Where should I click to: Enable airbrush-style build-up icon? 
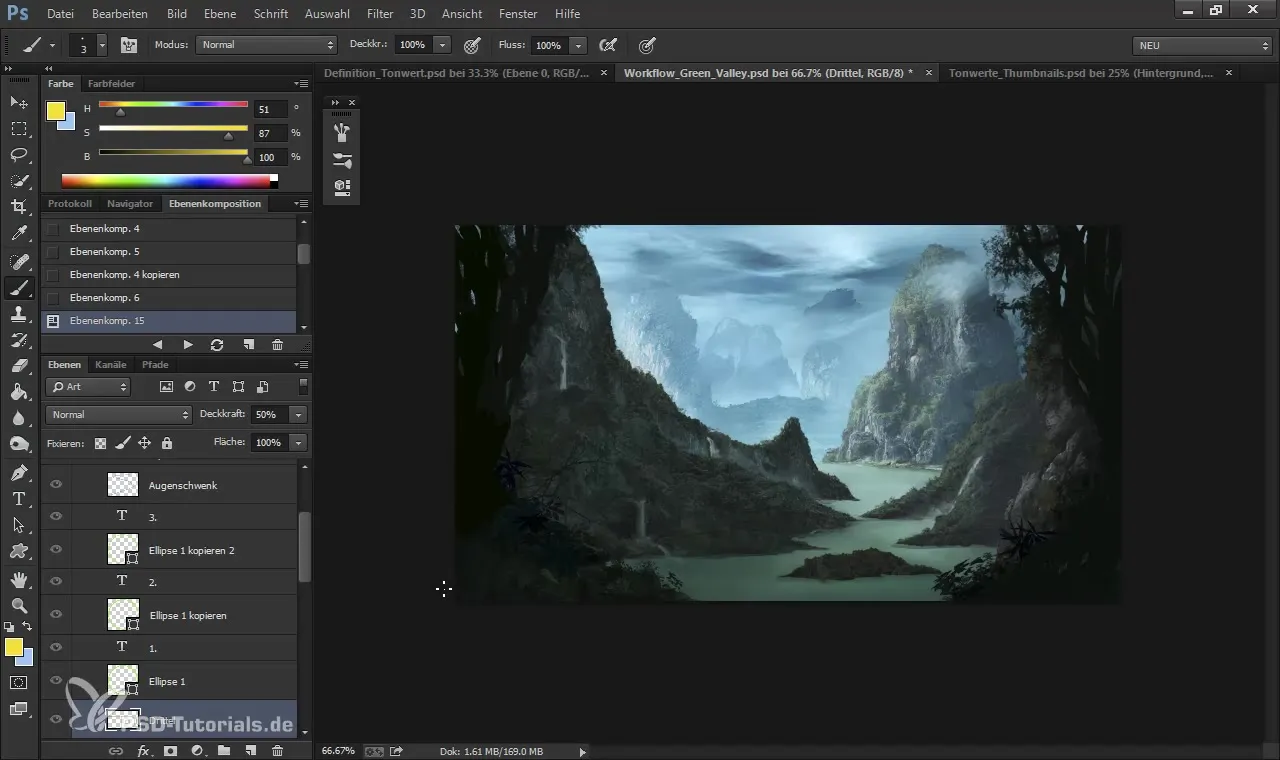pos(607,45)
